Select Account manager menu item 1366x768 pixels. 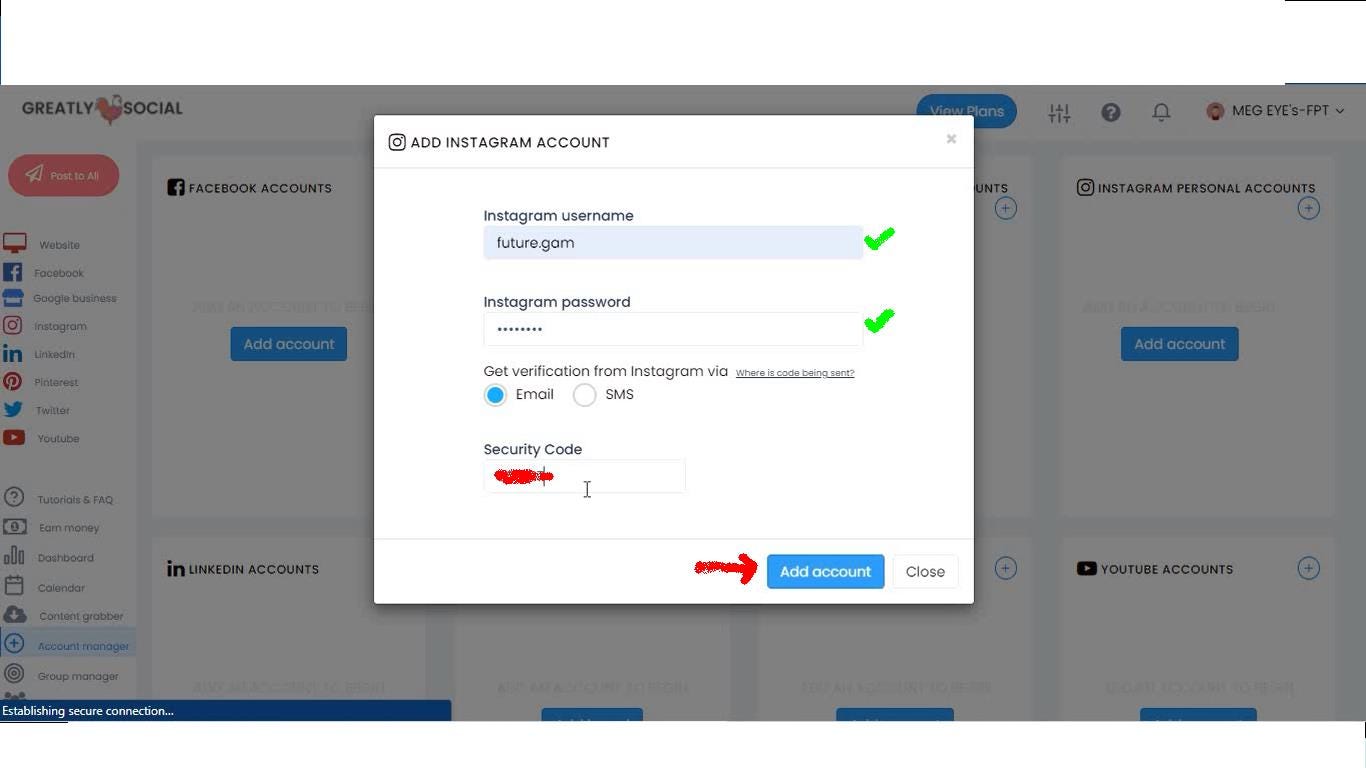pos(83,646)
